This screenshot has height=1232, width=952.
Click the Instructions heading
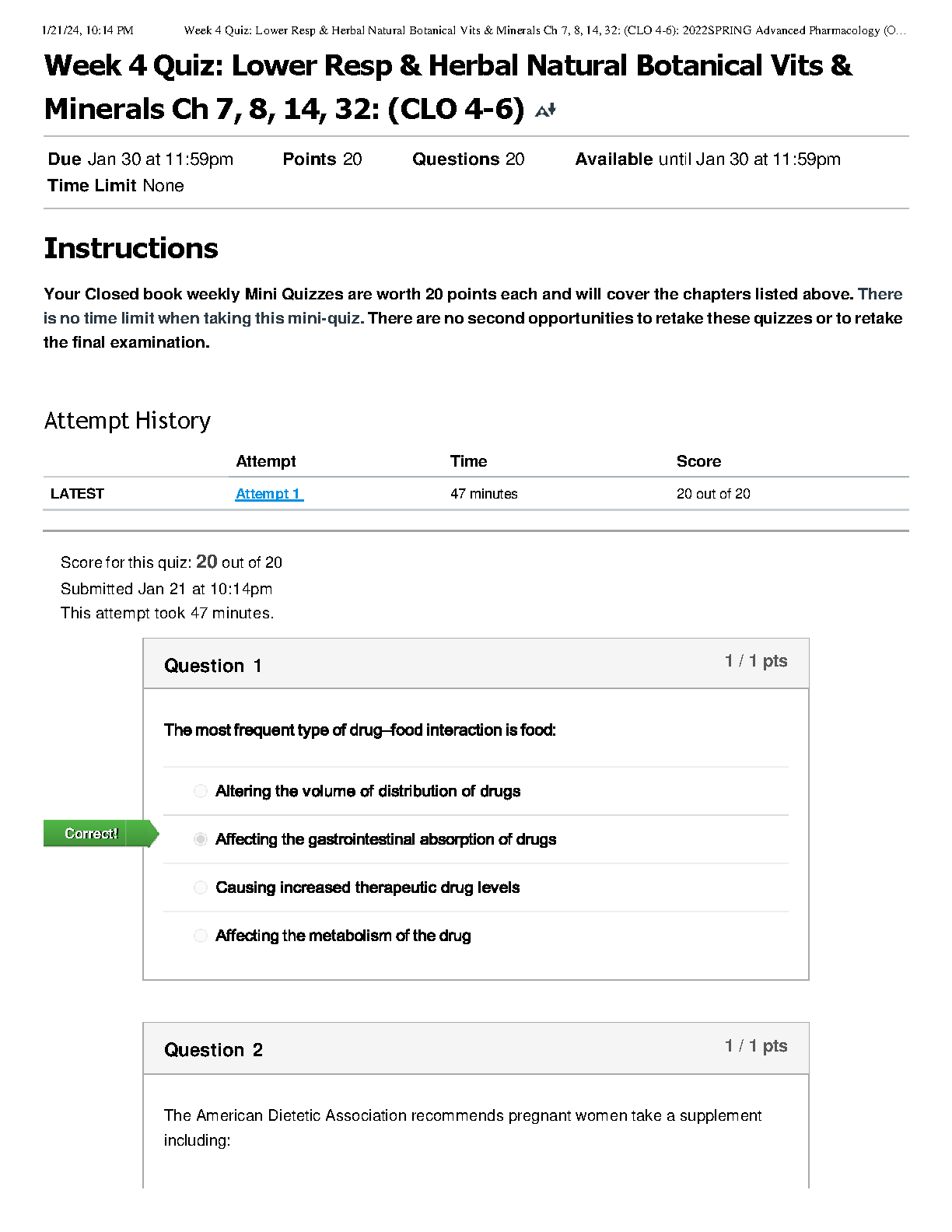click(x=131, y=248)
